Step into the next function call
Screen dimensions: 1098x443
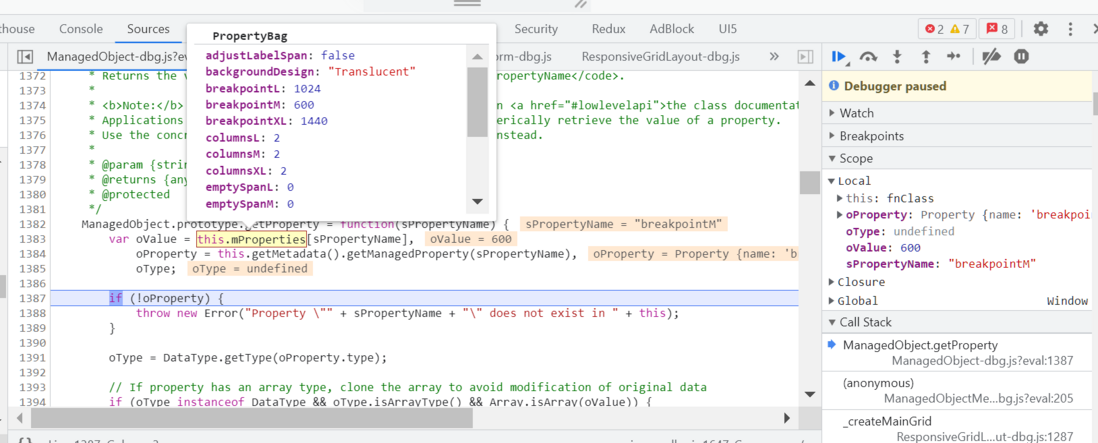pos(896,57)
